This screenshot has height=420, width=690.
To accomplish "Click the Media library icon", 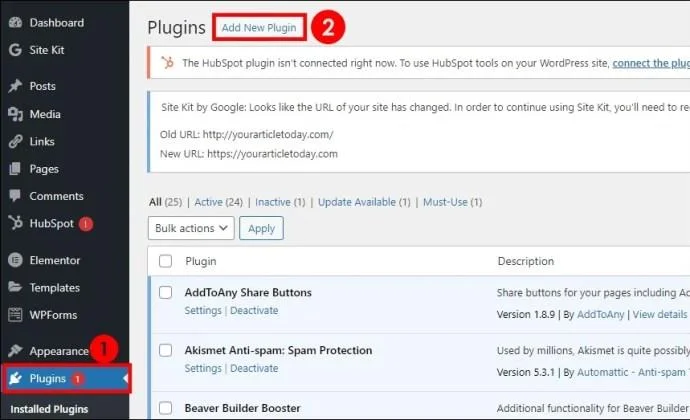I will [x=15, y=114].
